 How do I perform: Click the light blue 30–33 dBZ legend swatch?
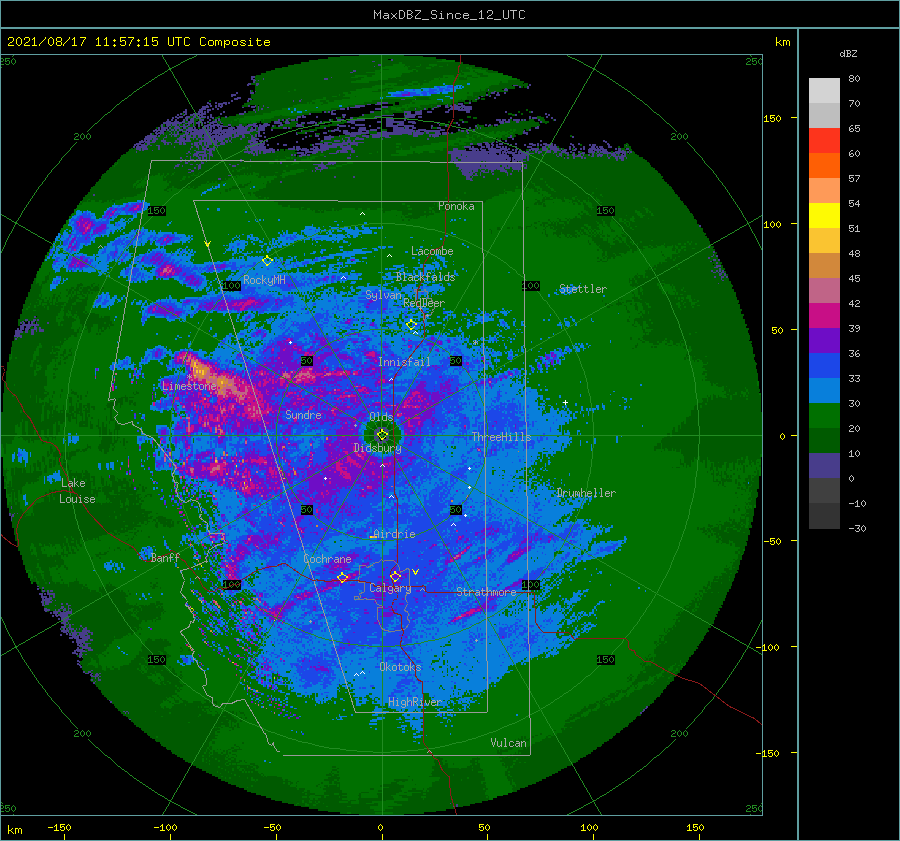click(824, 390)
